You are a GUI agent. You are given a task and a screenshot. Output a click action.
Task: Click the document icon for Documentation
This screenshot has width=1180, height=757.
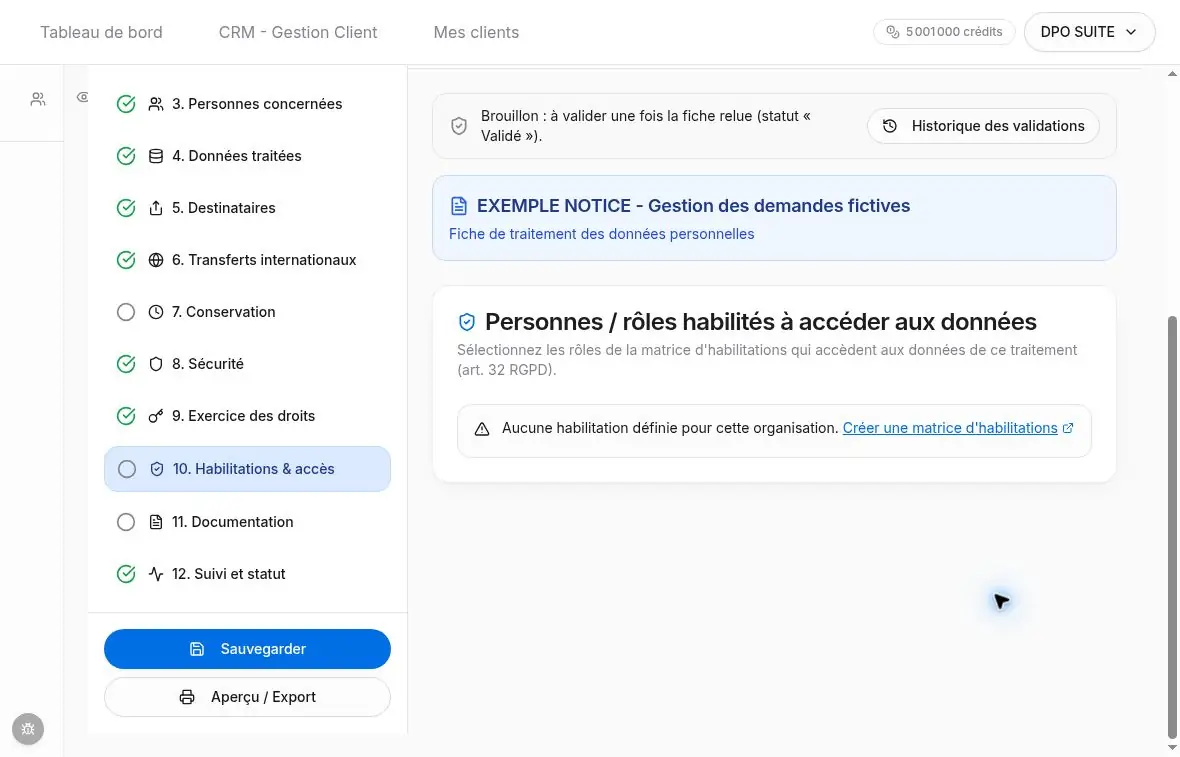coord(156,521)
